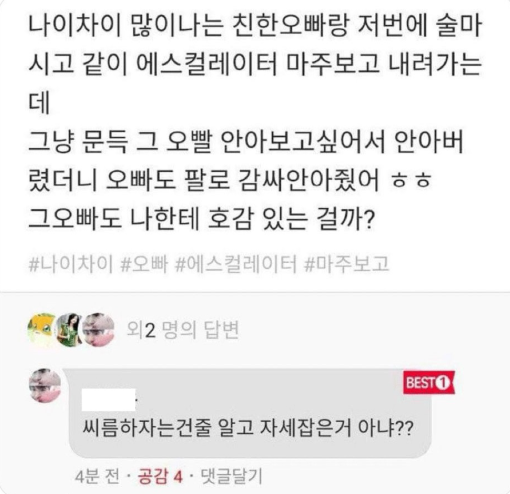Like the comment with 공감 4

click(x=161, y=476)
